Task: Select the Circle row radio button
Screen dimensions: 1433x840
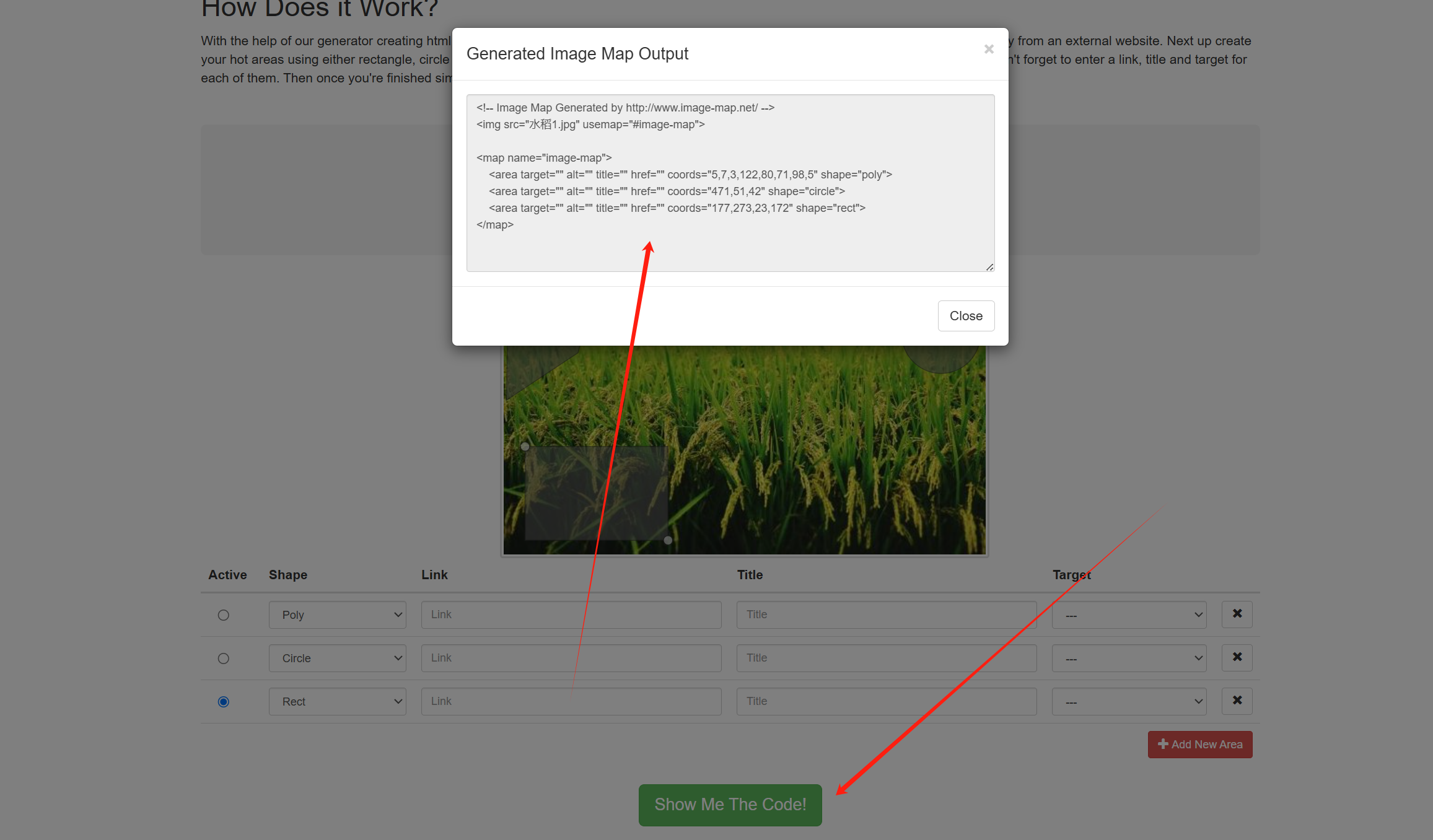Action: pos(224,658)
